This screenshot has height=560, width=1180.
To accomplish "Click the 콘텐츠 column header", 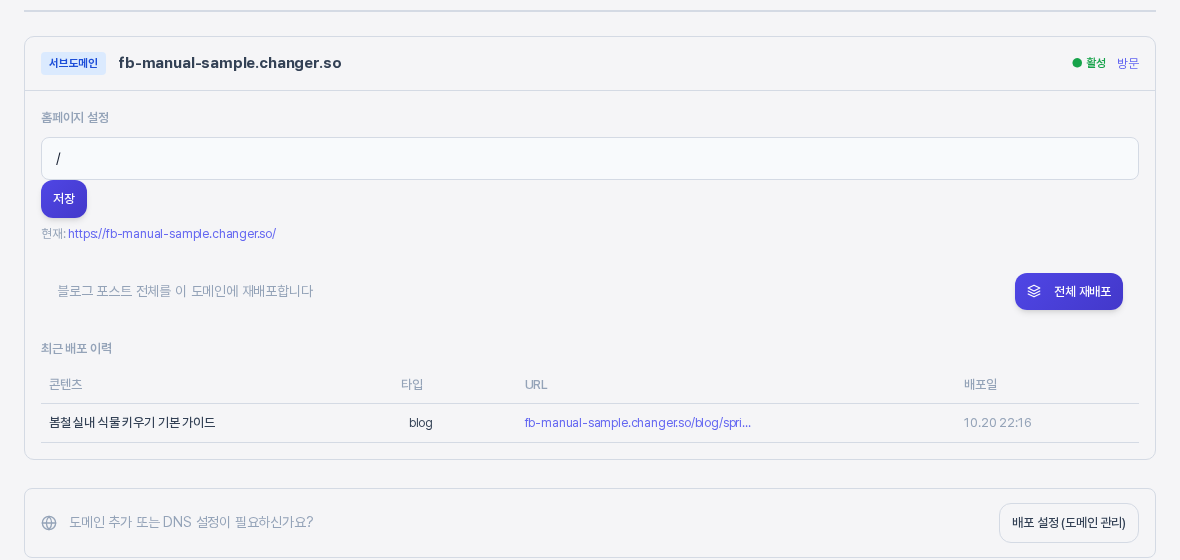I will [x=65, y=385].
